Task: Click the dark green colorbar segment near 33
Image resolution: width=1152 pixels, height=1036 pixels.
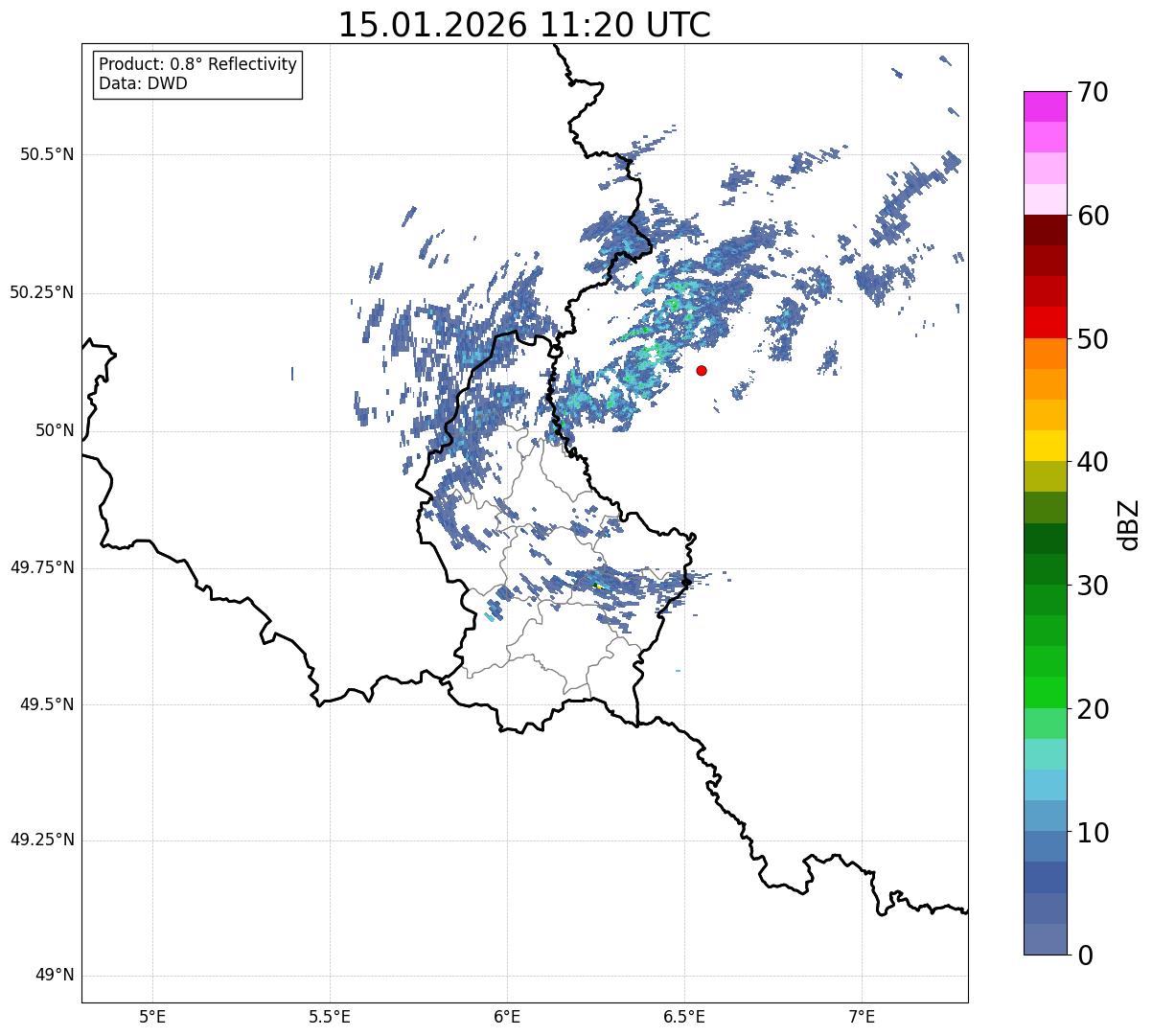Action: (x=1045, y=539)
